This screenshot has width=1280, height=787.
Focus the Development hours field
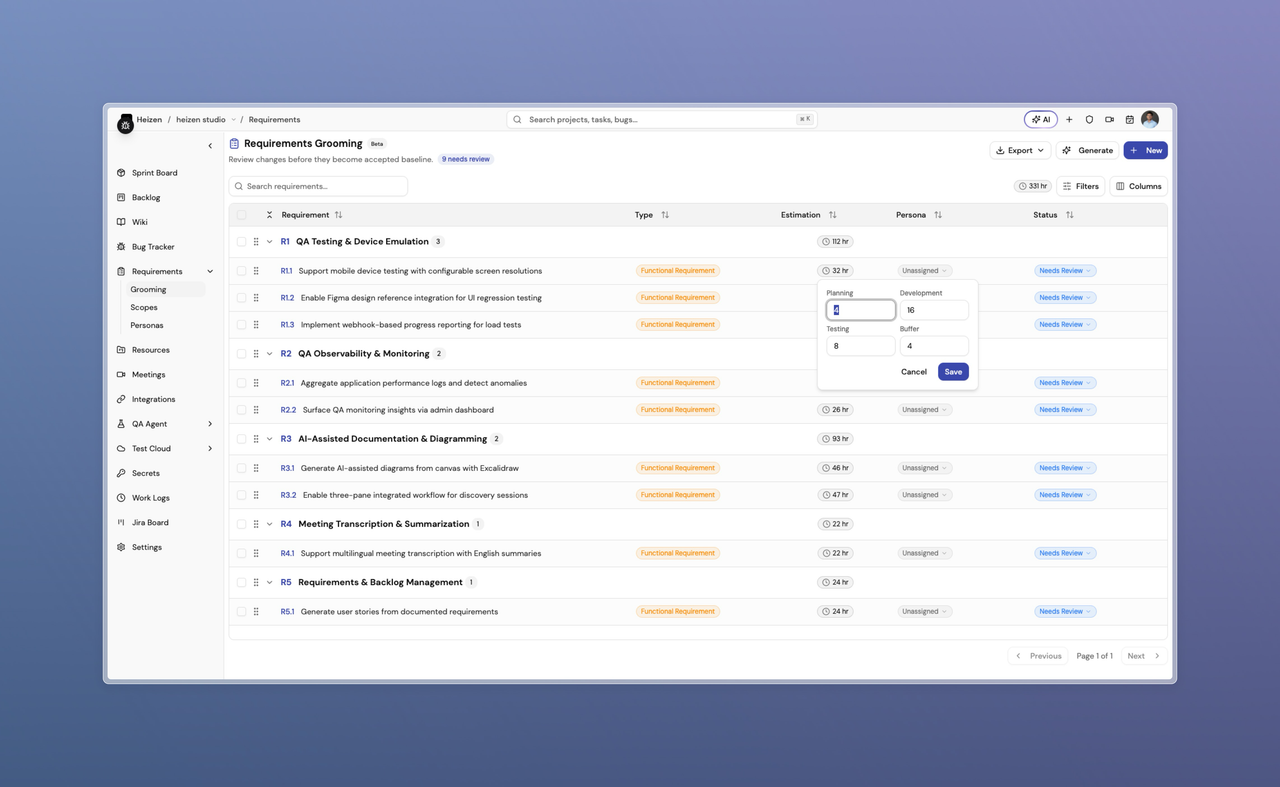click(x=934, y=310)
